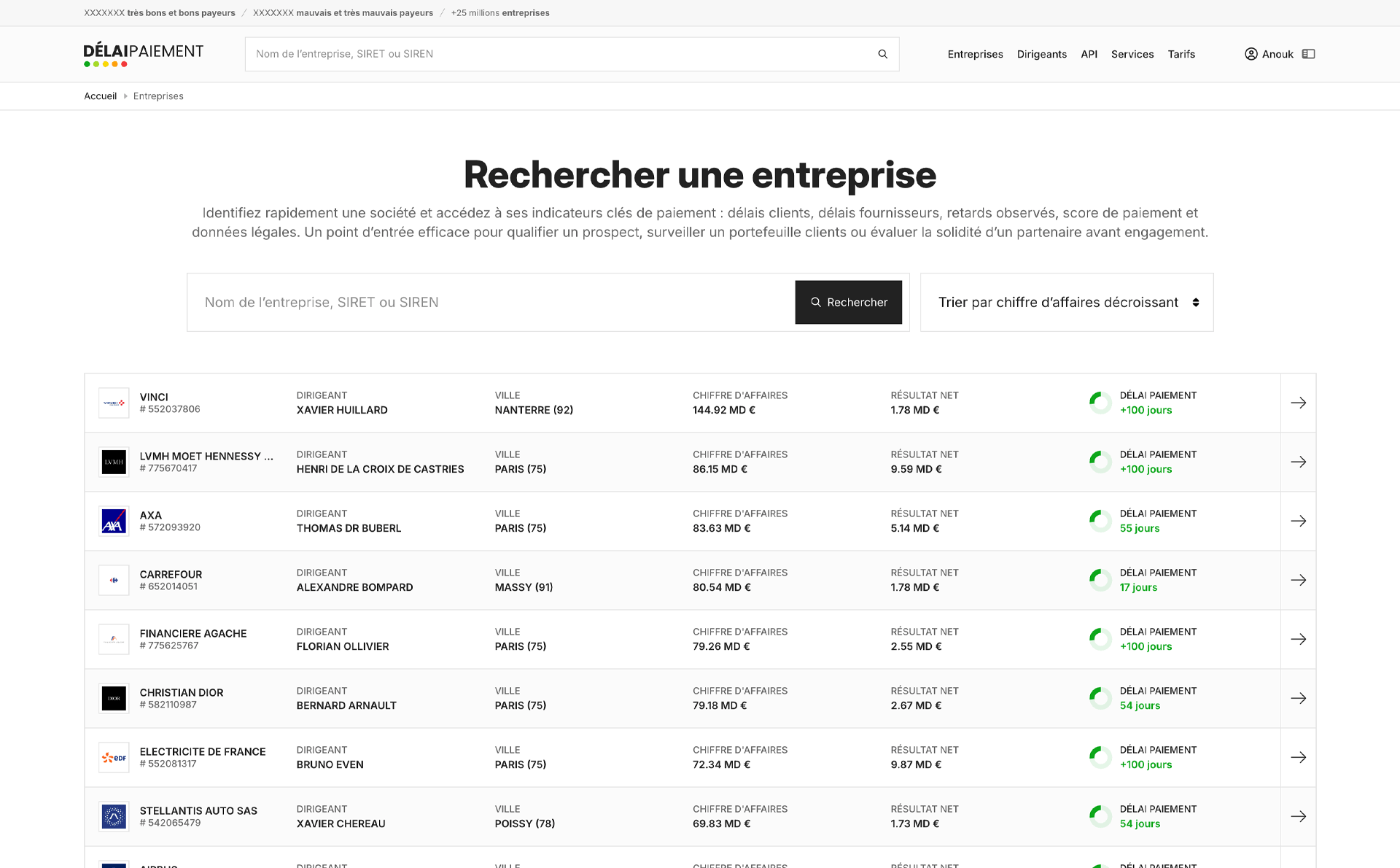Click '+25 millions entreprises' top link
The height and width of the screenshot is (868, 1400).
[x=500, y=13]
